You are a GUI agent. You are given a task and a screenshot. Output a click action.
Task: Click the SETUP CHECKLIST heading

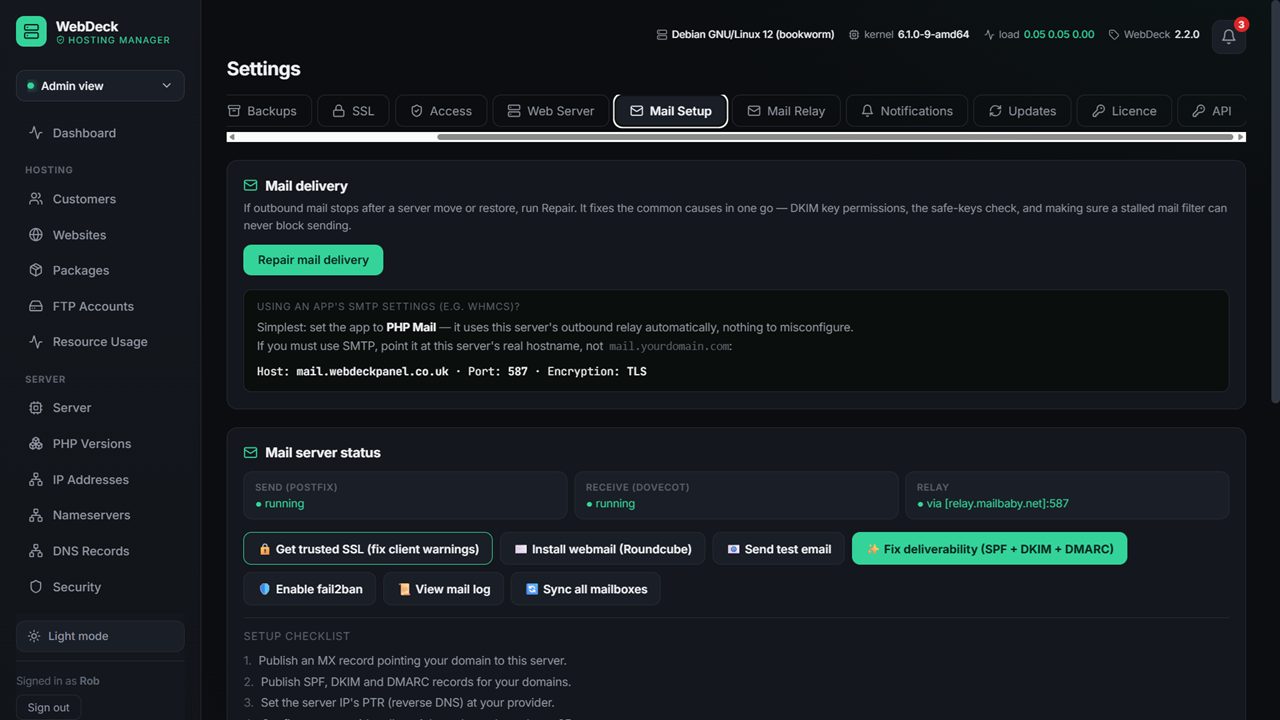click(x=297, y=636)
